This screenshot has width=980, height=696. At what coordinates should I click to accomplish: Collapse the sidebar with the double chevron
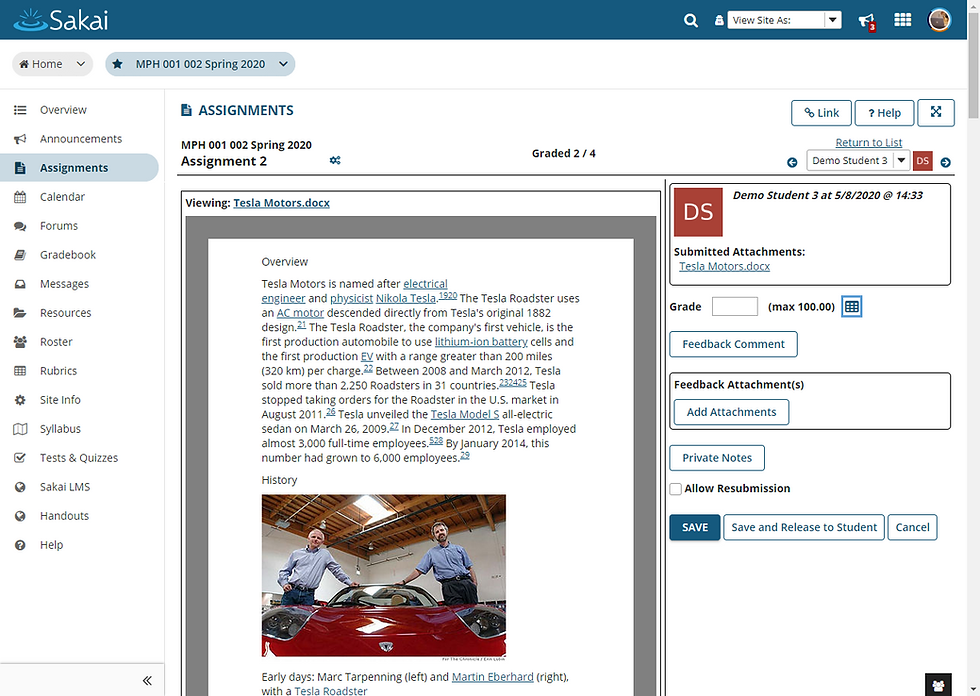click(x=147, y=680)
